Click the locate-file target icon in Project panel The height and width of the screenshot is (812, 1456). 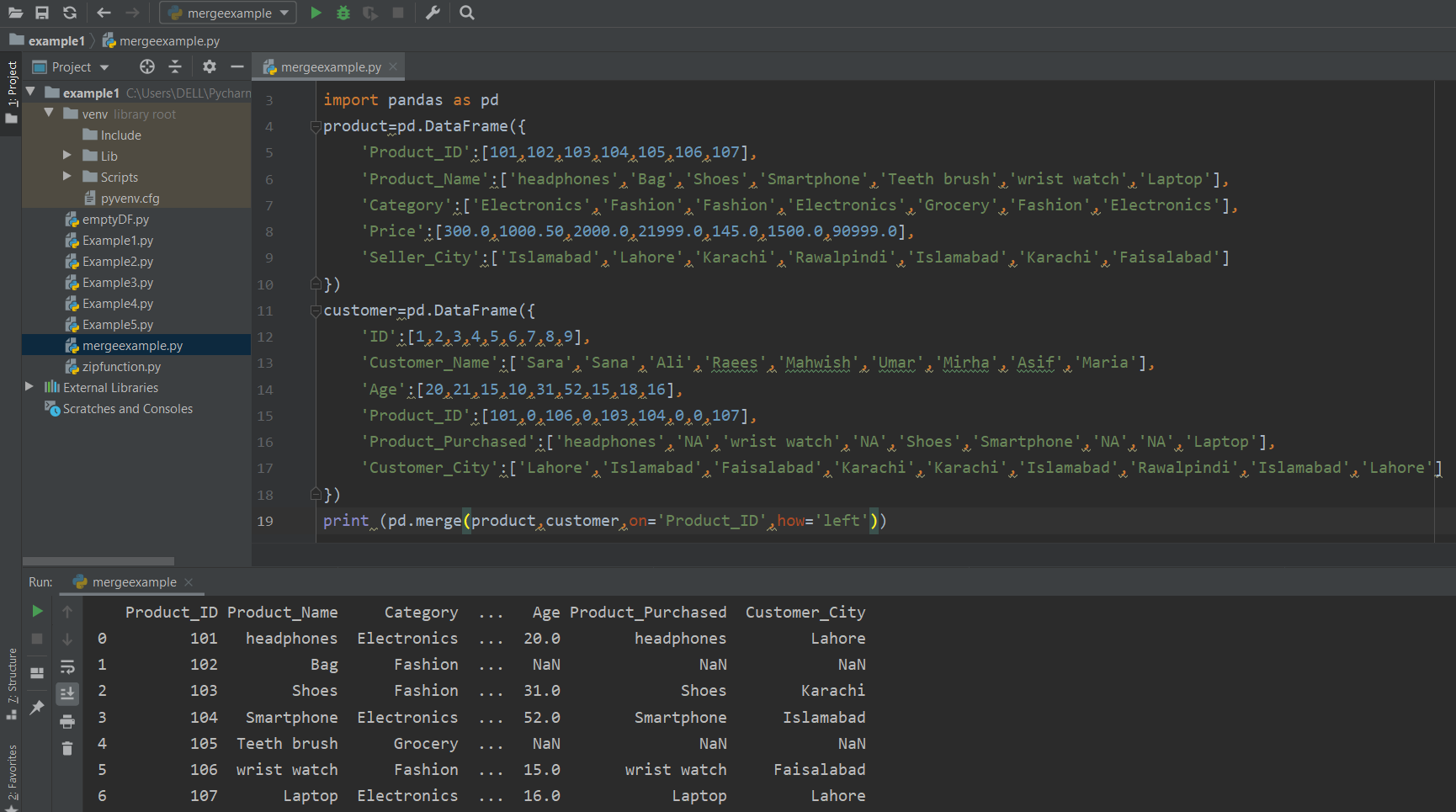pos(147,66)
